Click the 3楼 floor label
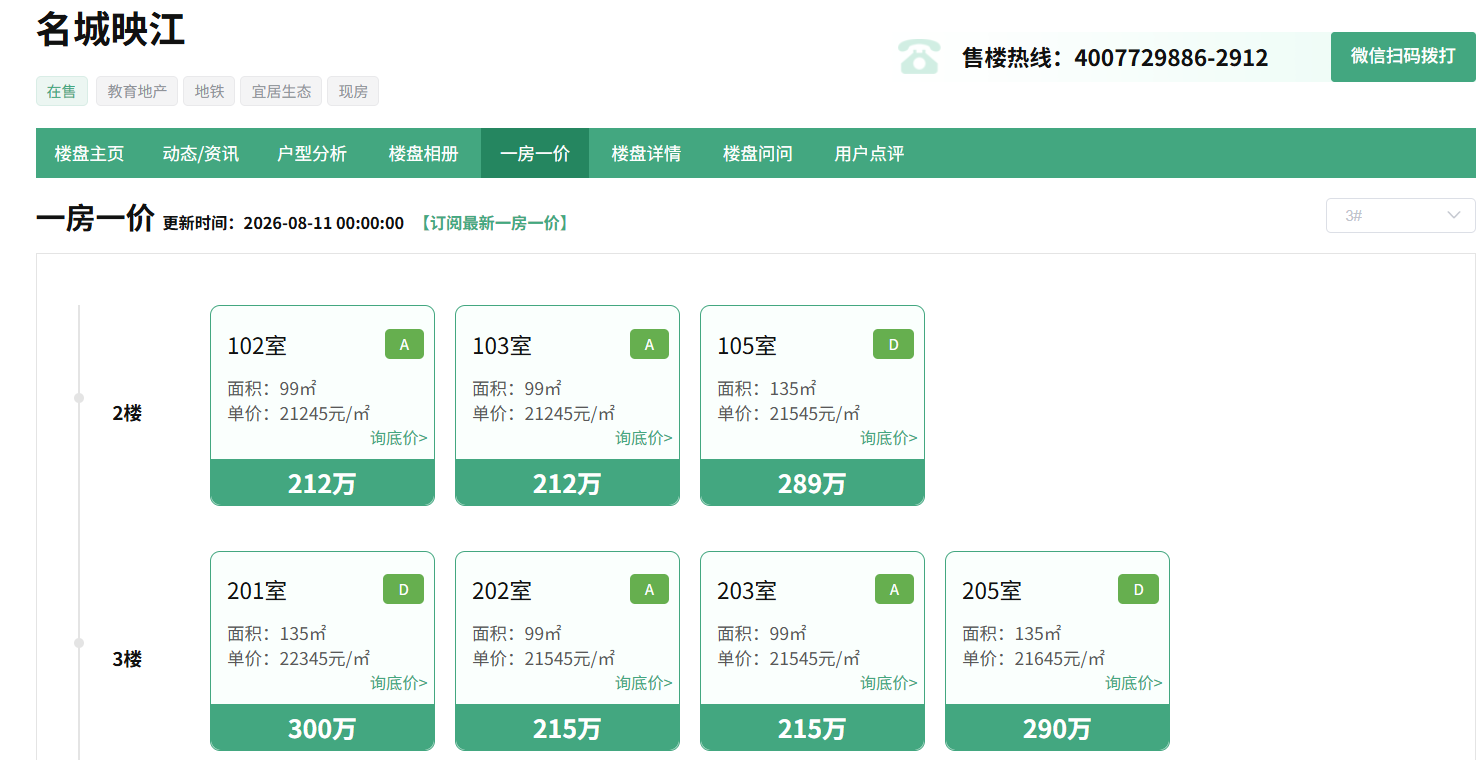The width and height of the screenshot is (1480, 760). (x=127, y=659)
